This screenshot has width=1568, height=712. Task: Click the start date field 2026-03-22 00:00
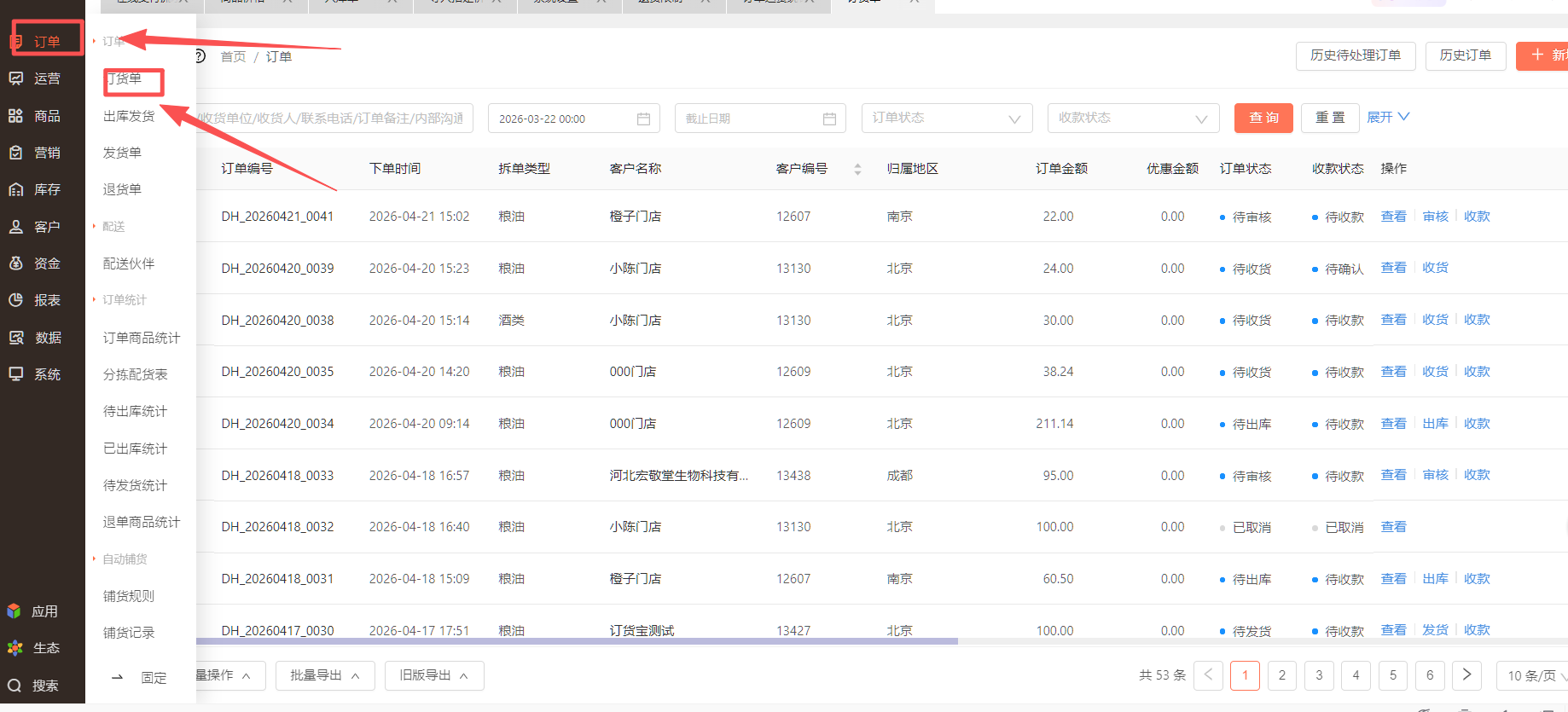tap(574, 118)
